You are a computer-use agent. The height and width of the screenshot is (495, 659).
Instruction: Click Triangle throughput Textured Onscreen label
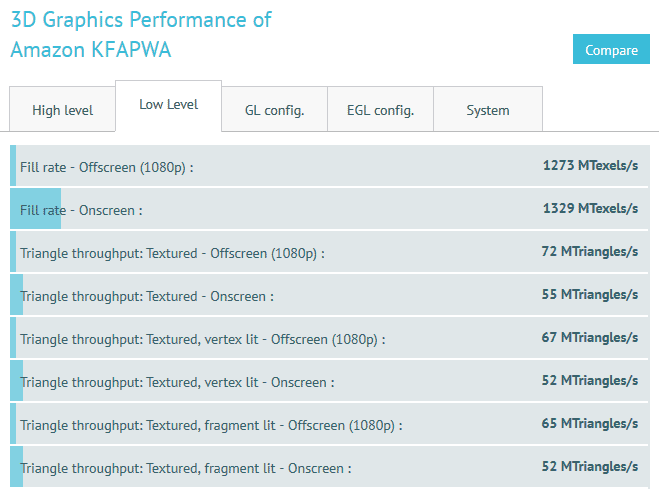coord(146,296)
